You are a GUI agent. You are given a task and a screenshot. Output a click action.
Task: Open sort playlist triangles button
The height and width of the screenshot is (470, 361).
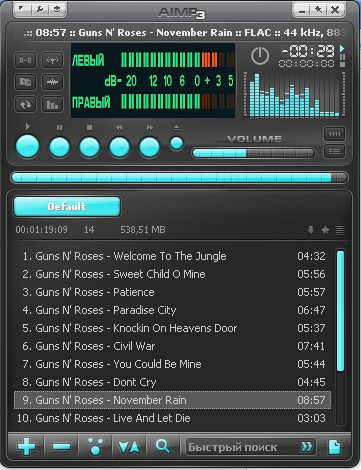pyautogui.click(x=129, y=447)
